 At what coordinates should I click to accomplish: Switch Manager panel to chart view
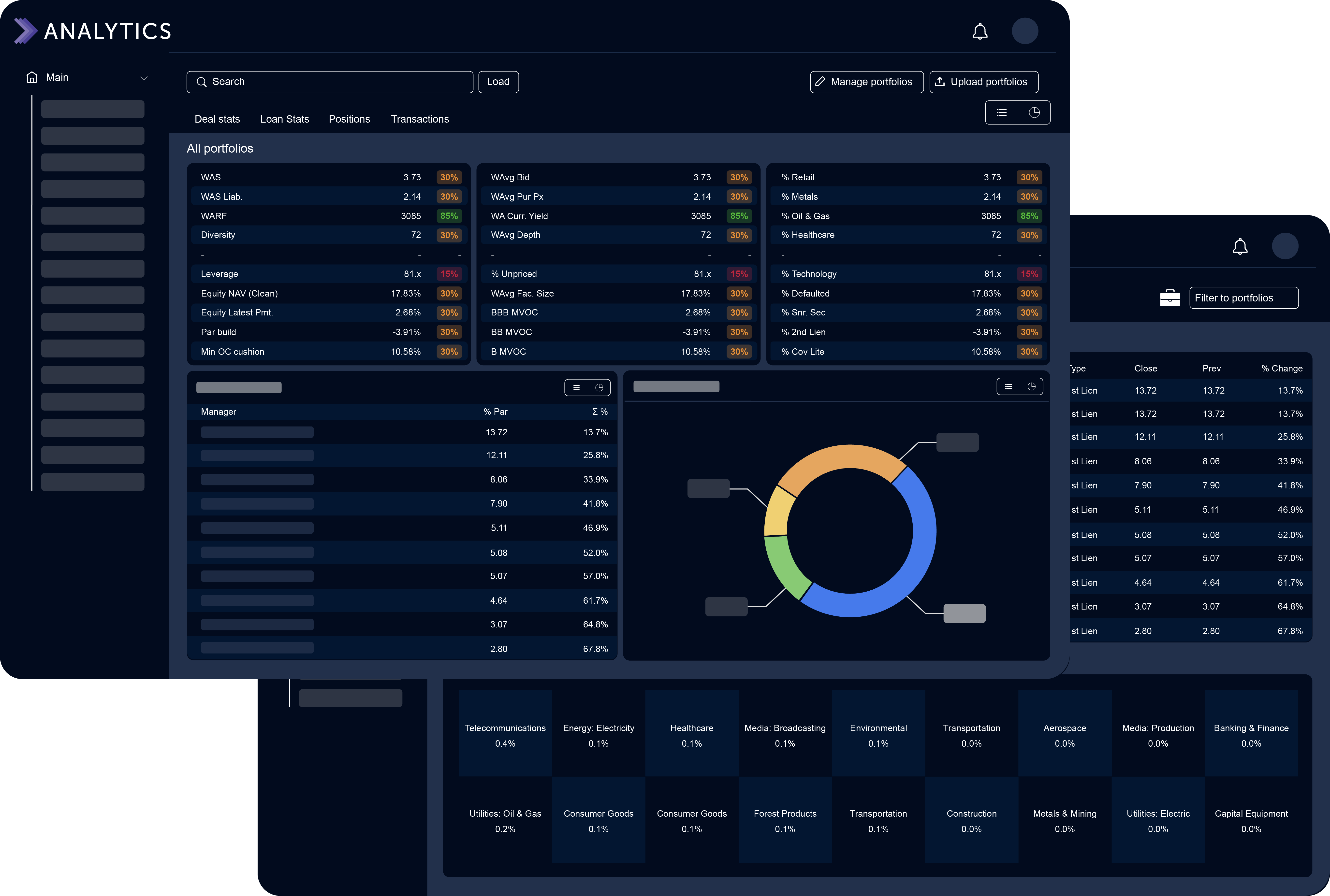(x=599, y=387)
